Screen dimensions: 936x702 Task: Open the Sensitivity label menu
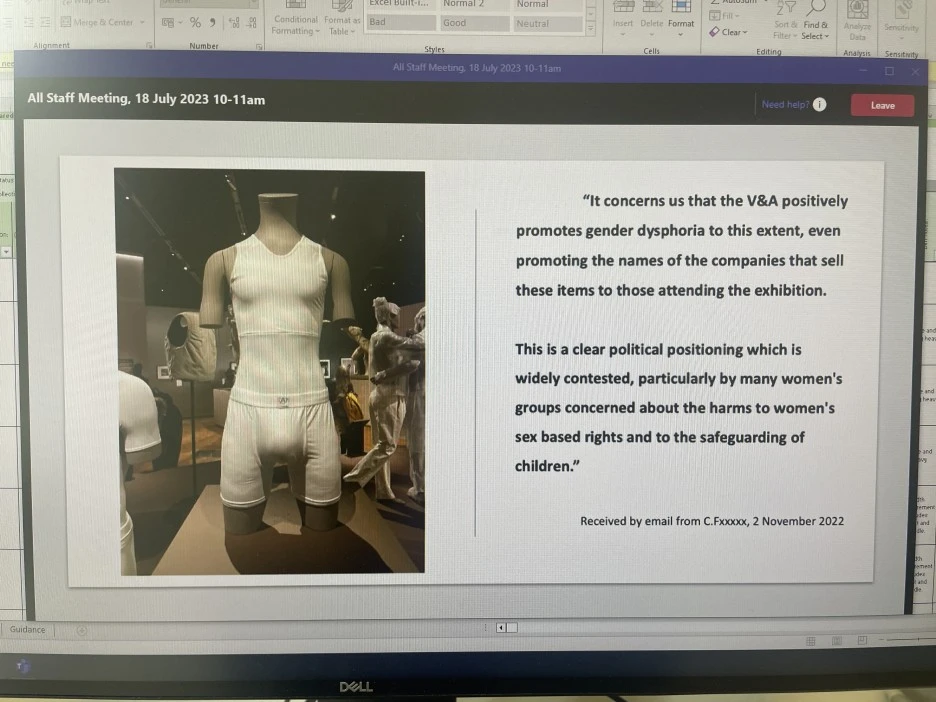tap(901, 20)
